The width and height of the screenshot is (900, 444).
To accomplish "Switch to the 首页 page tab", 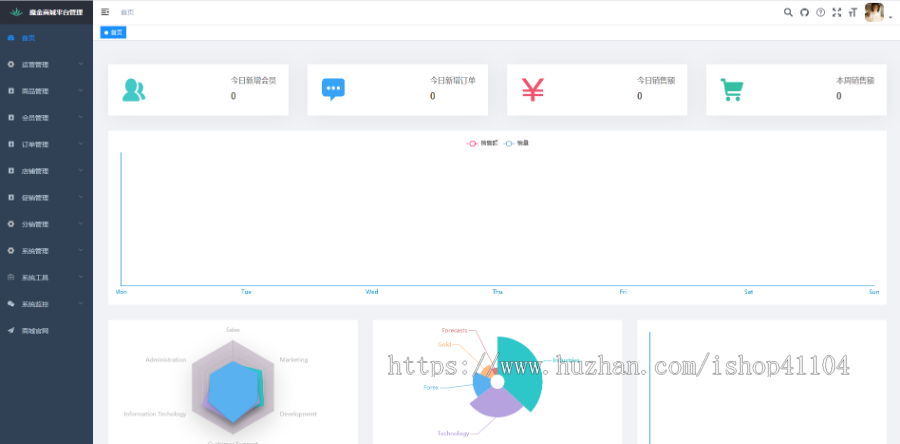I will 113,33.
